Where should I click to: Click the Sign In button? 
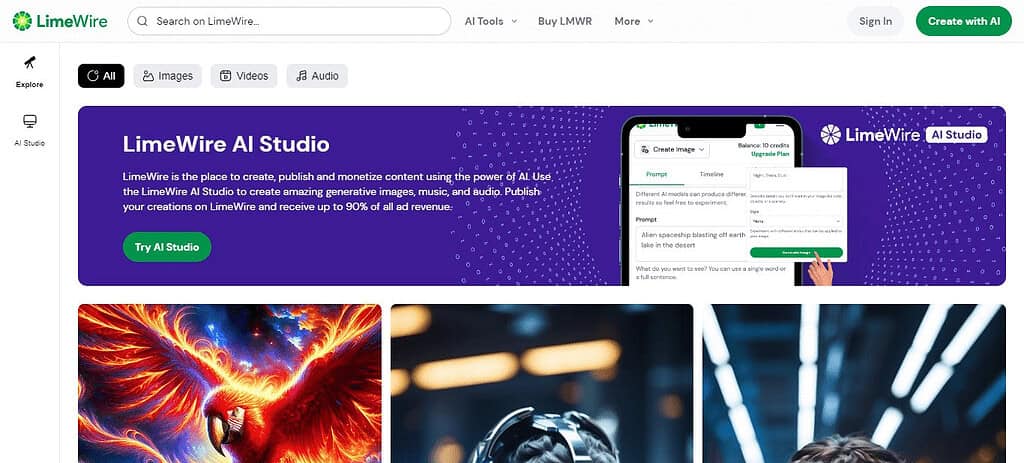point(875,21)
